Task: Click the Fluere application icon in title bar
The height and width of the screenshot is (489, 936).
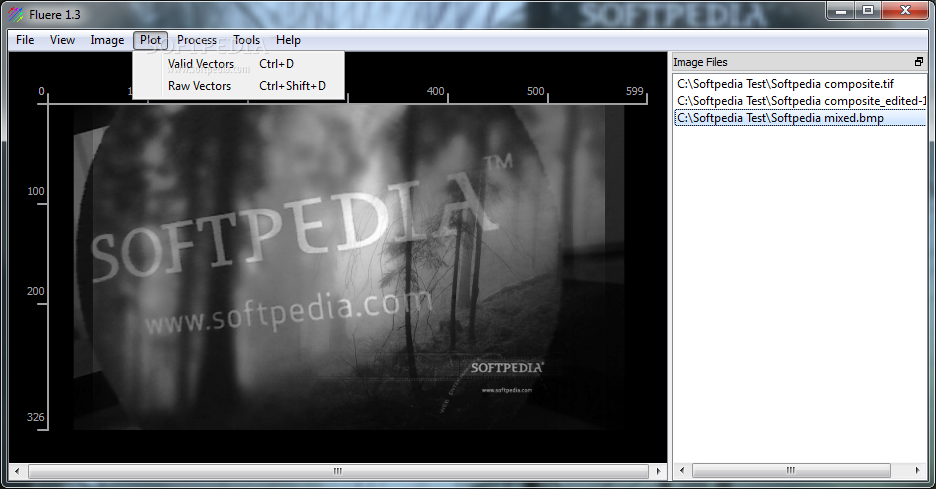Action: point(16,14)
